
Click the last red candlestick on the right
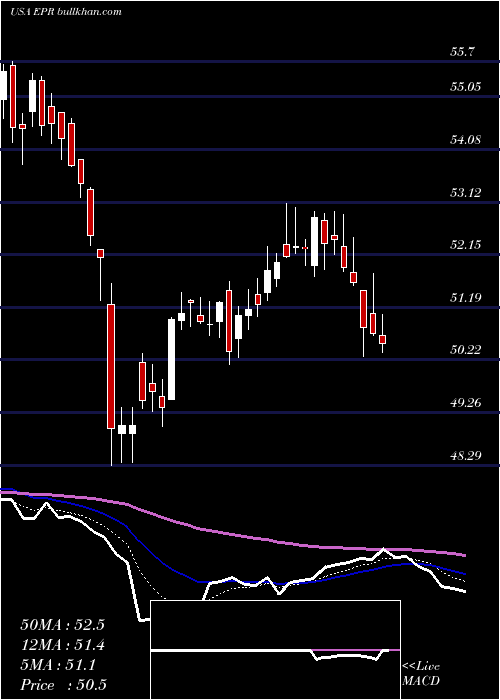[383, 340]
